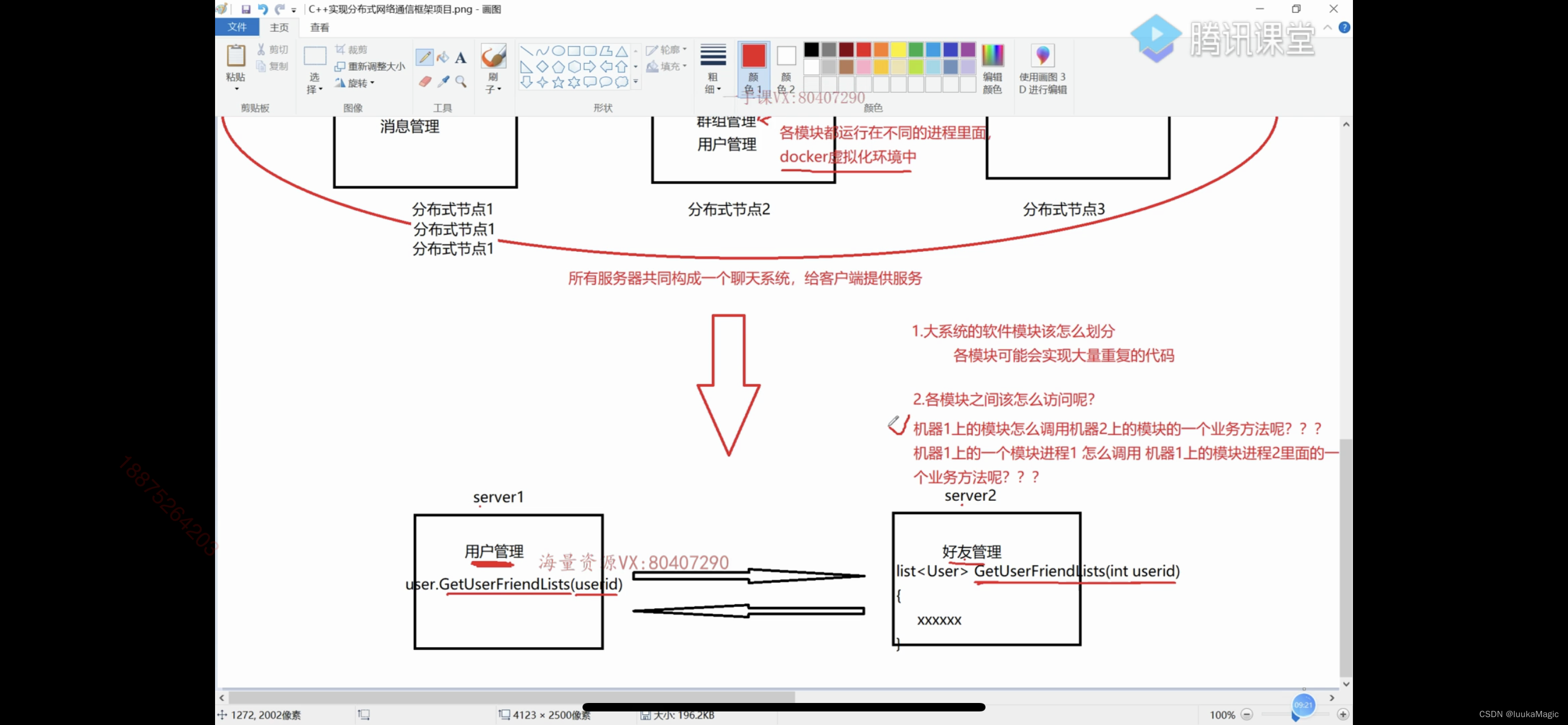Open the 轮廓 (Outline) dropdown

tap(667, 49)
